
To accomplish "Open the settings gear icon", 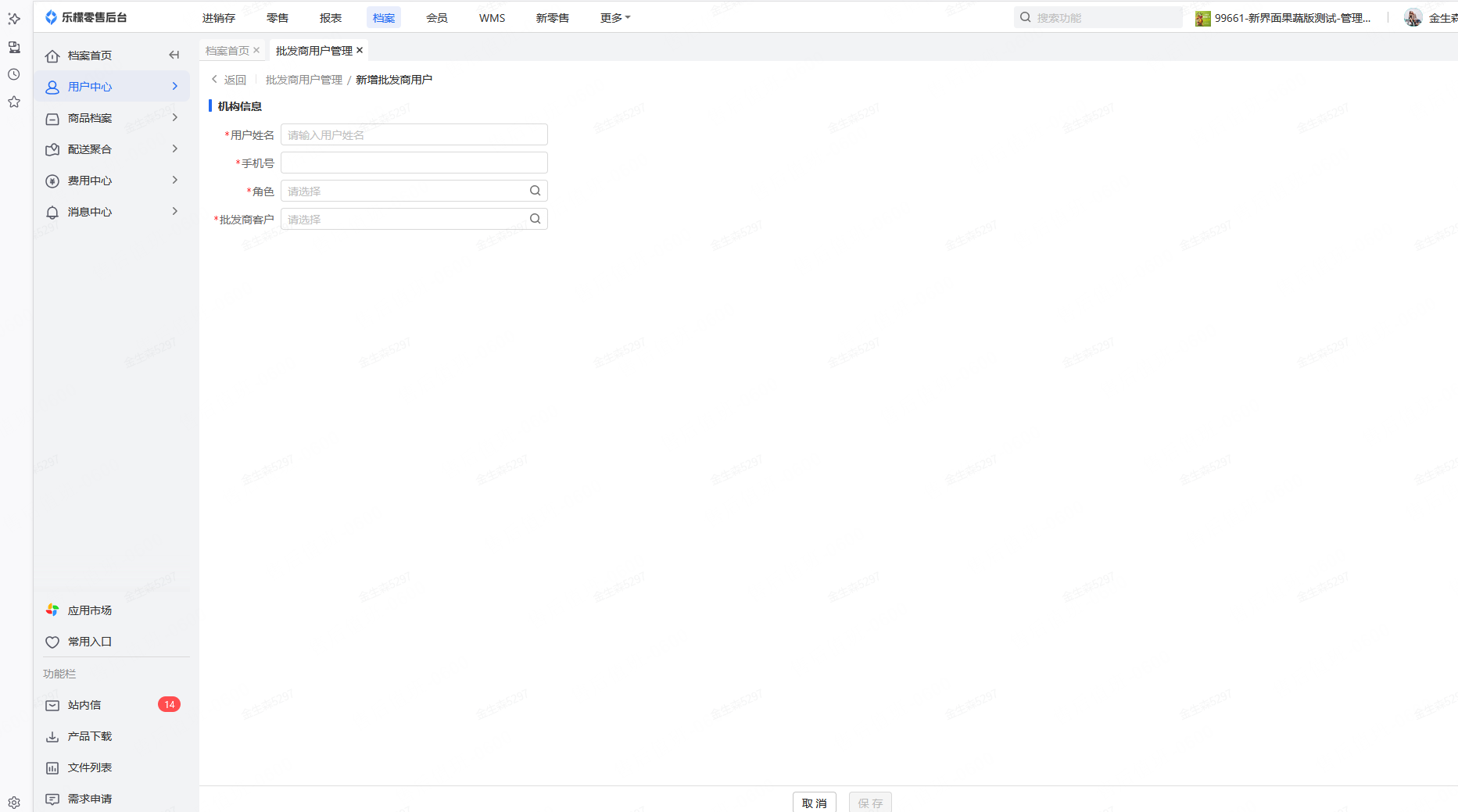I will [x=14, y=803].
